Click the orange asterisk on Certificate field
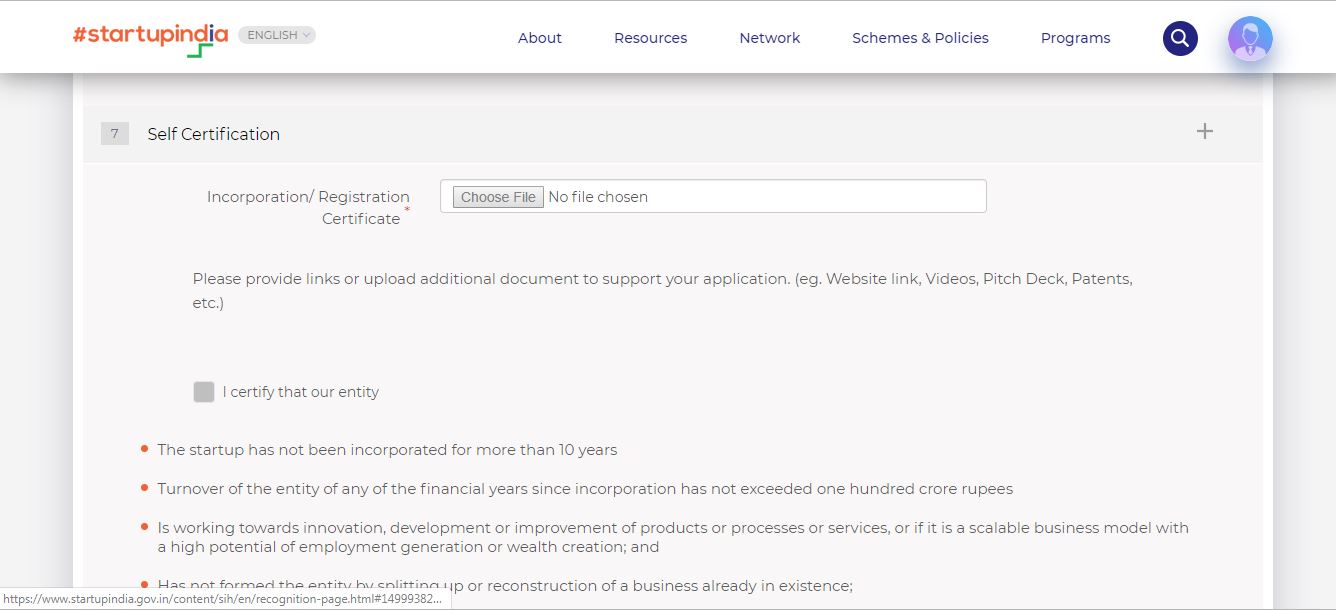Viewport: 1336px width, 610px height. (407, 210)
